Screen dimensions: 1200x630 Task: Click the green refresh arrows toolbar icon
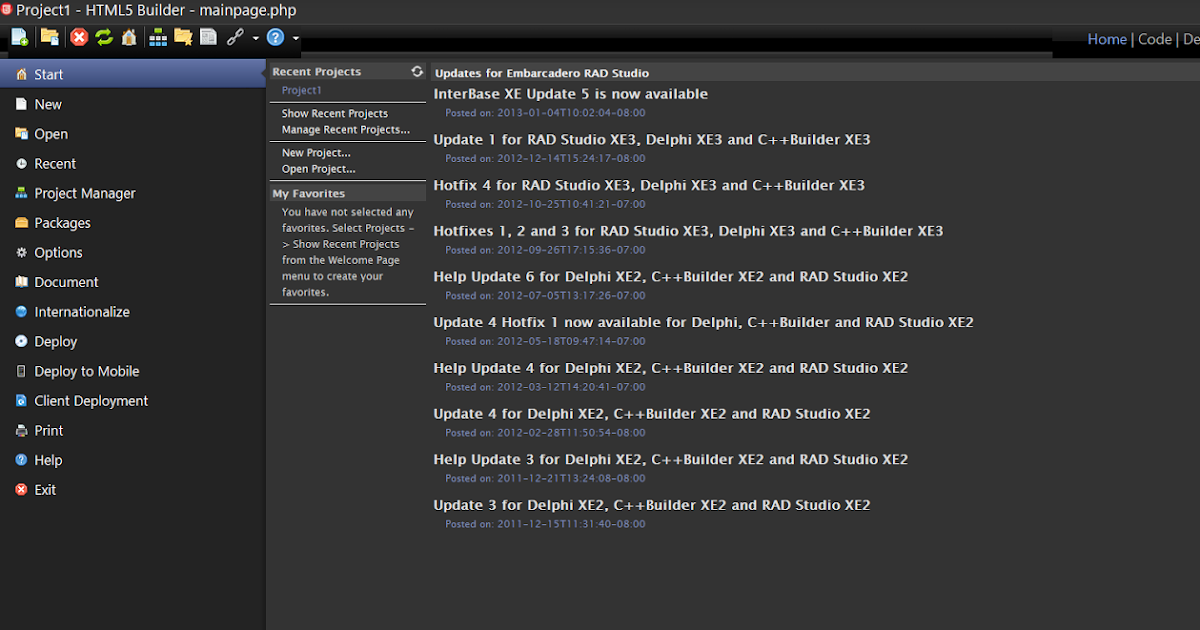tap(104, 38)
